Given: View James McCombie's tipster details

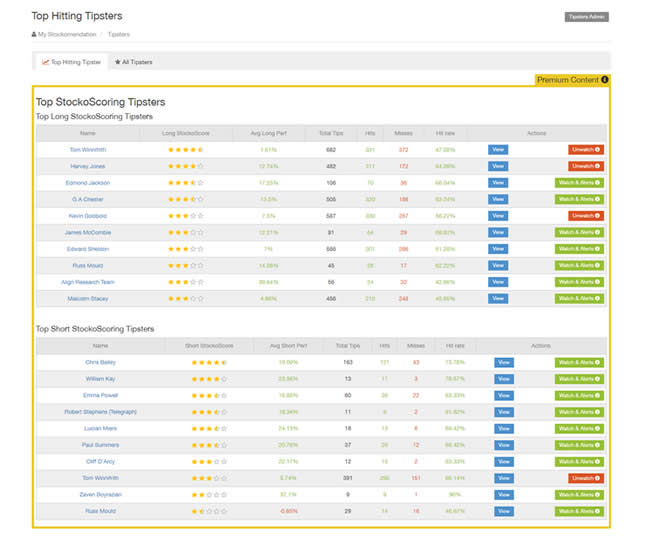Looking at the screenshot, I should pyautogui.click(x=498, y=232).
